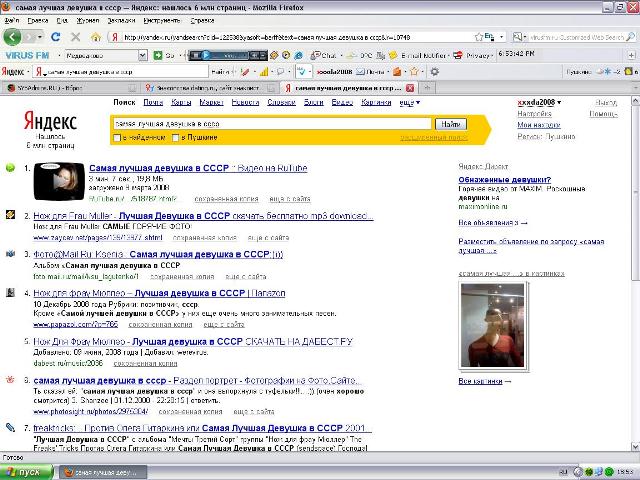
Task: Click the page vertical scrollbar down arrow
Action: (636, 446)
